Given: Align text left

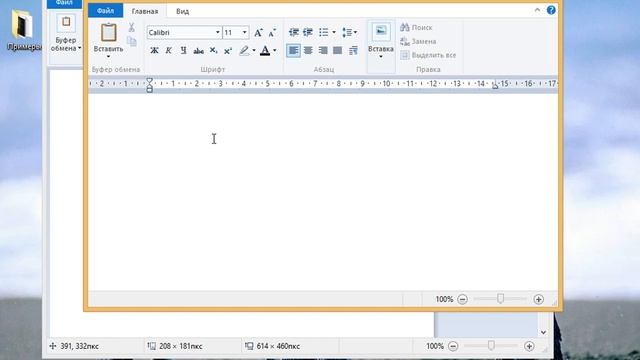Looking at the screenshot, I should tap(293, 51).
